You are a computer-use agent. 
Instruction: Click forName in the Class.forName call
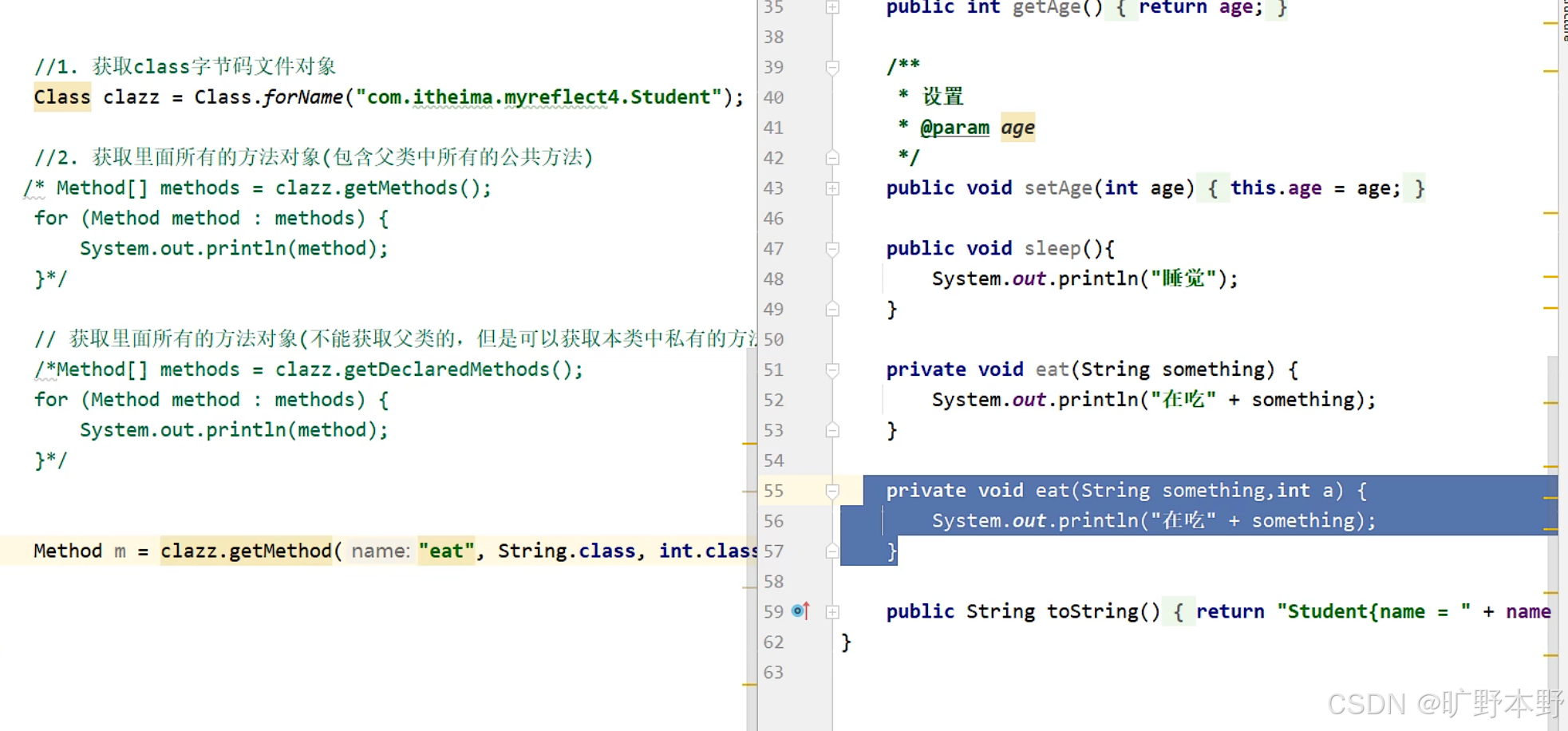click(x=302, y=97)
